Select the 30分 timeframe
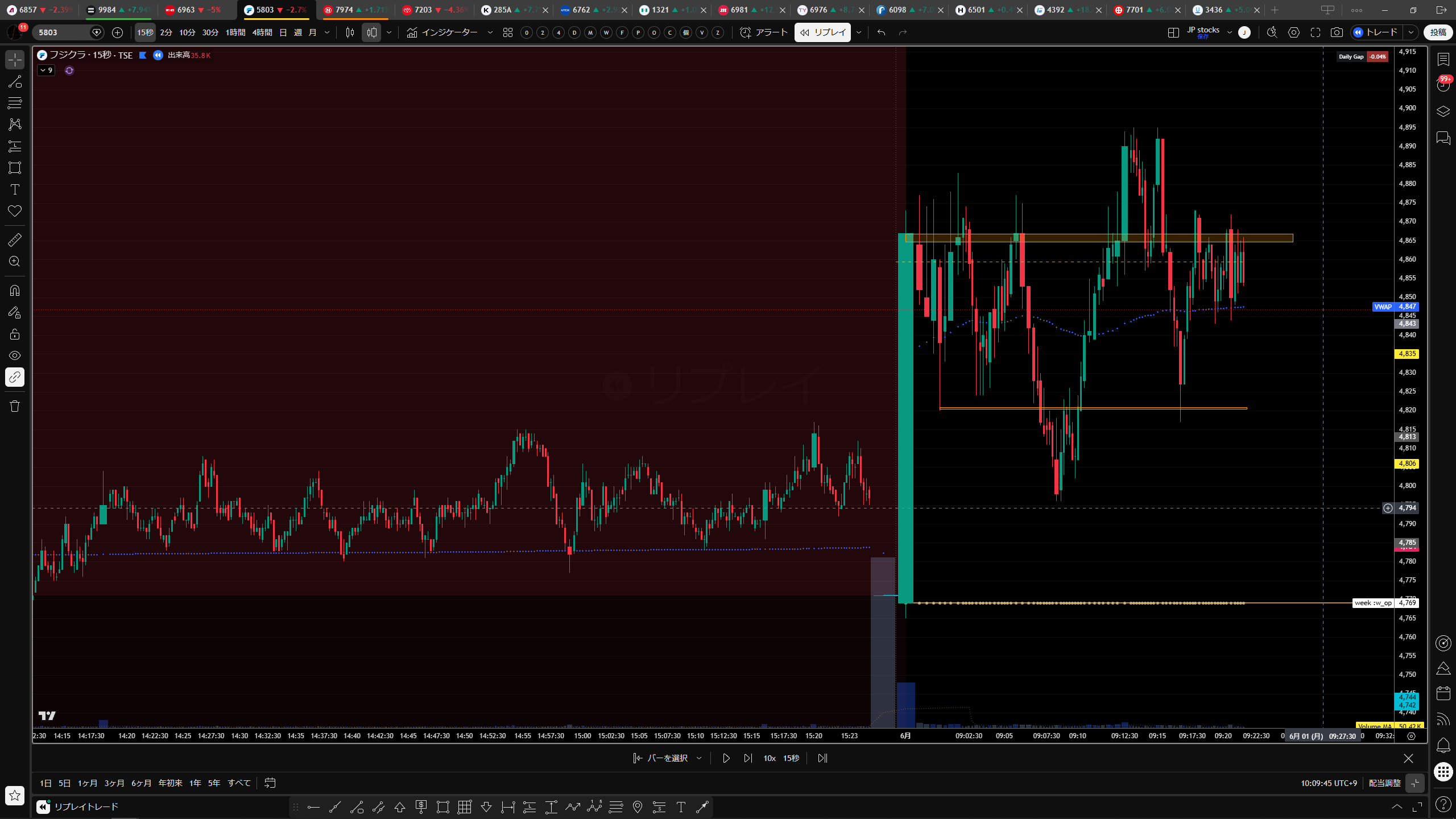1456x819 pixels. [210, 32]
